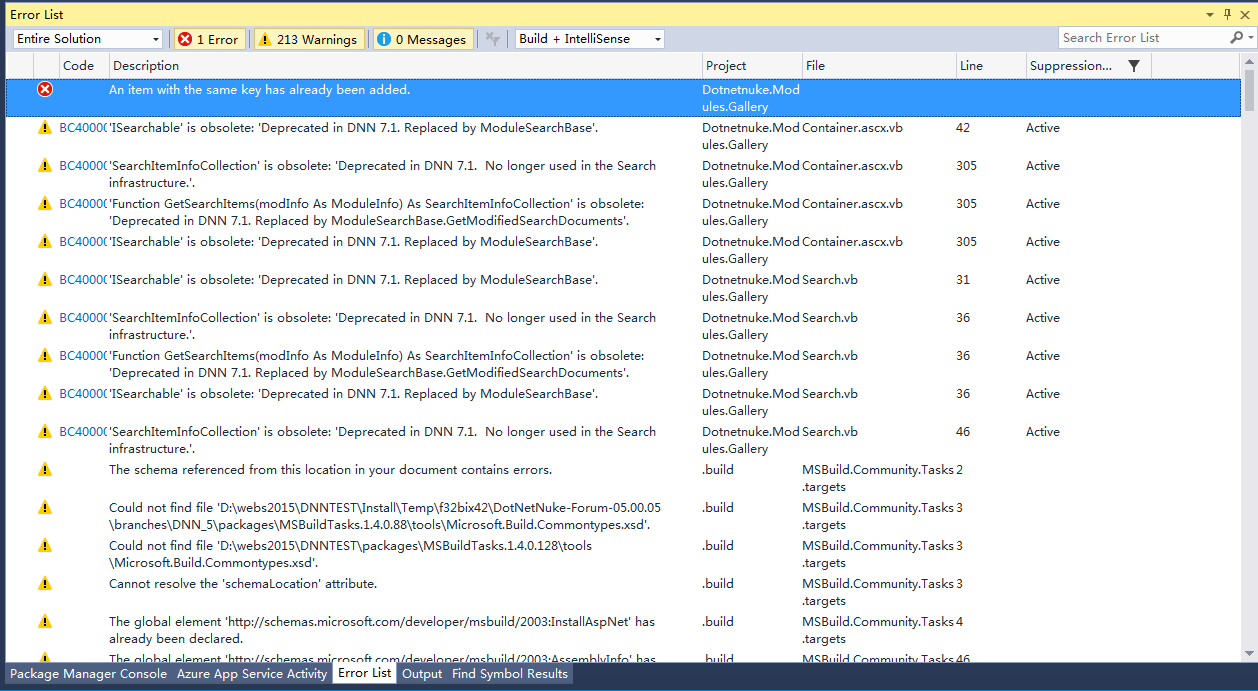Viewport: 1258px width, 691px height.
Task: Click the vertical scrollbar down arrow
Action: [1250, 653]
